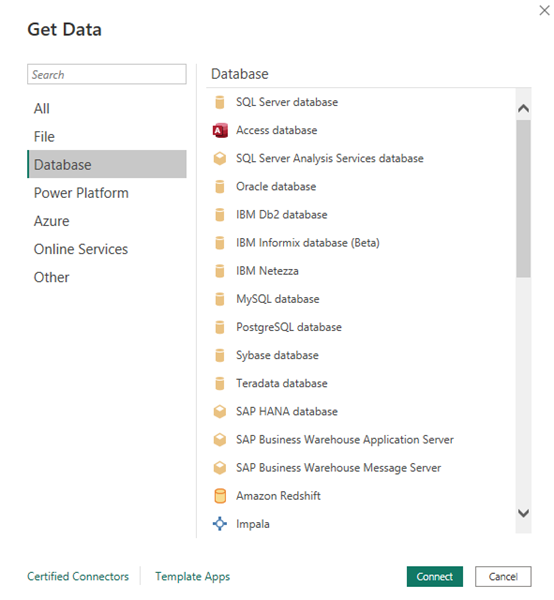Click the Cancel button
Viewport: 554px width, 600px height.
(503, 577)
